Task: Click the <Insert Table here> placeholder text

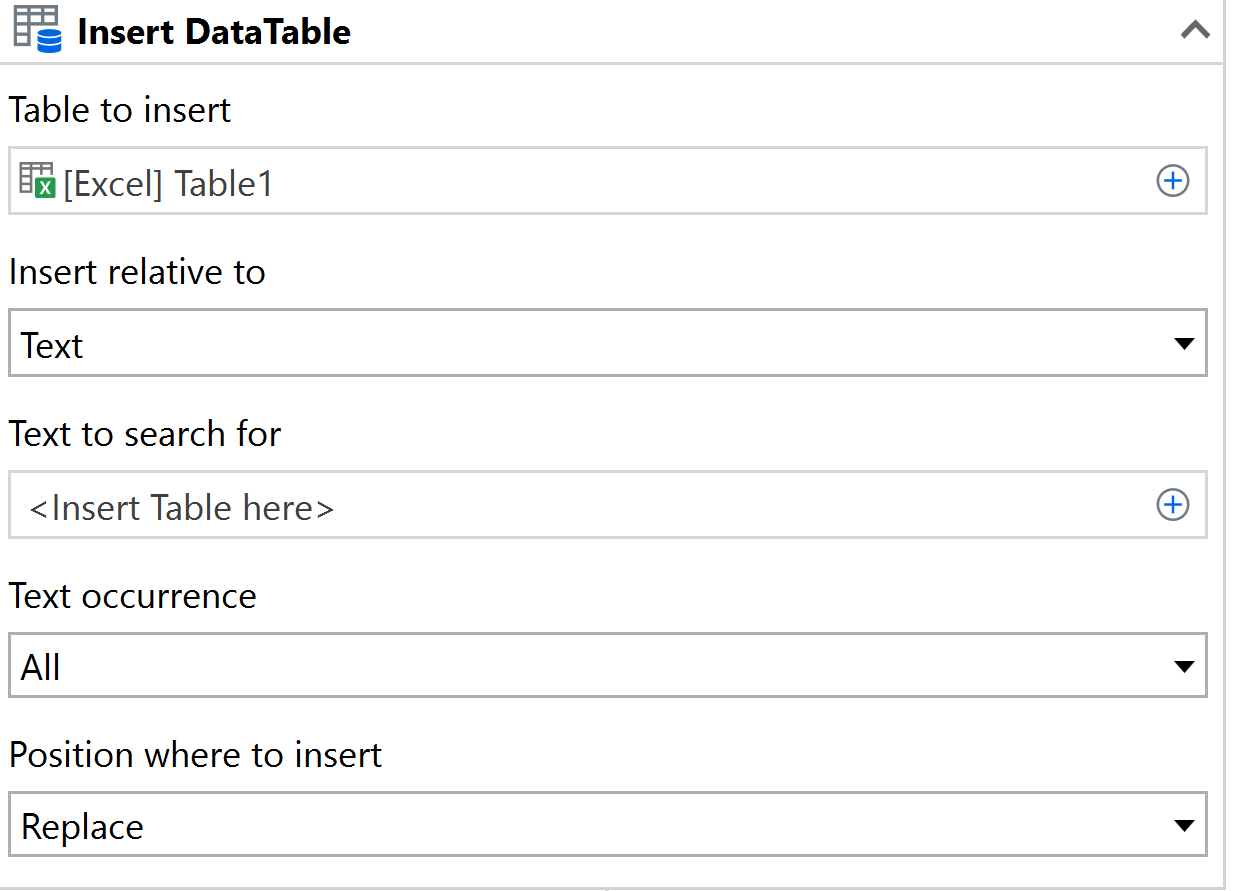Action: click(182, 508)
